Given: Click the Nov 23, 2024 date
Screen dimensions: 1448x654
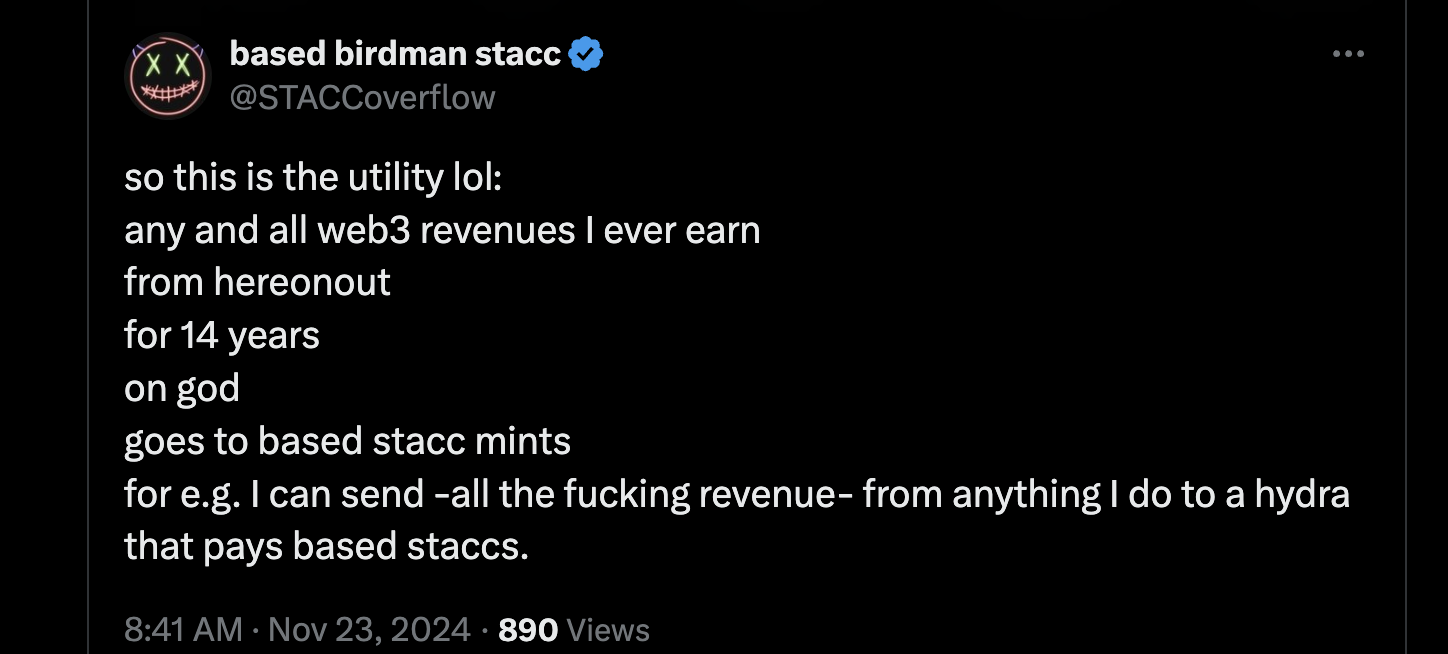Looking at the screenshot, I should 369,629.
